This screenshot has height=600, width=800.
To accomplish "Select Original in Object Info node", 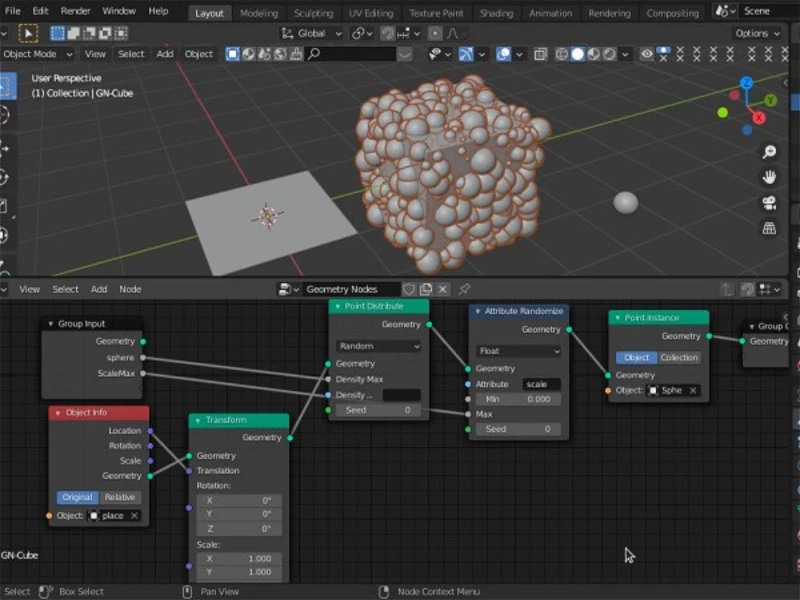I will point(78,497).
